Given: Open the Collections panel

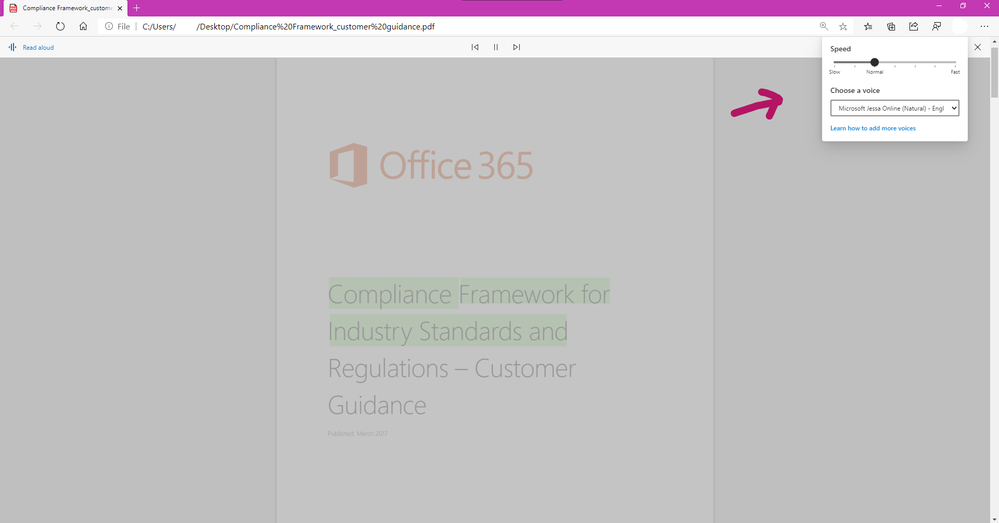Looking at the screenshot, I should pos(891,27).
